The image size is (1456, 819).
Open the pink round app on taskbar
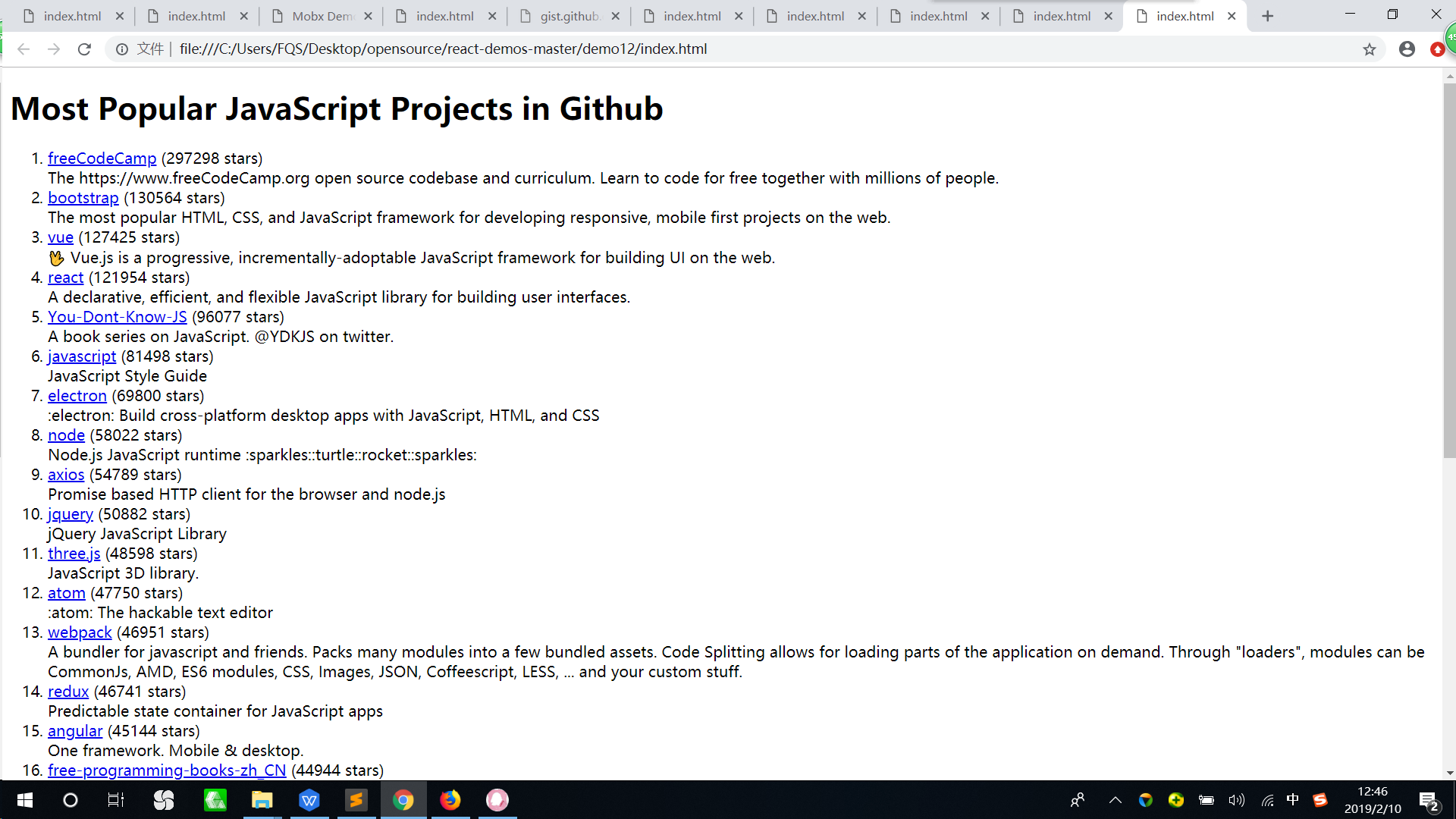pyautogui.click(x=497, y=800)
